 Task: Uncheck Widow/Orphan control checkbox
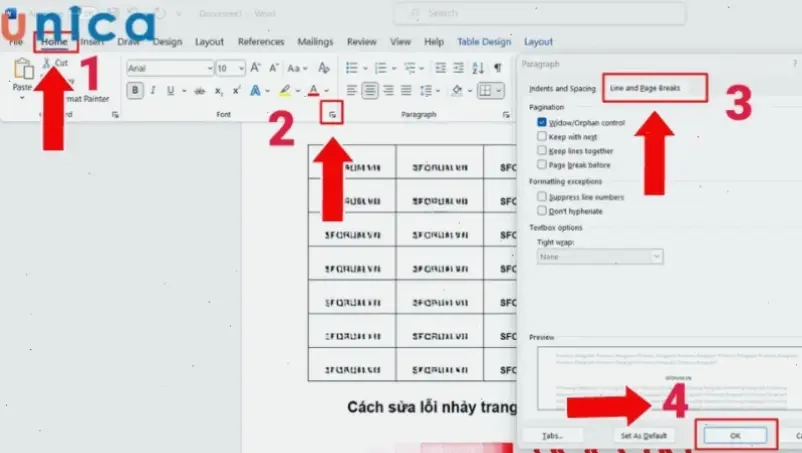point(542,122)
